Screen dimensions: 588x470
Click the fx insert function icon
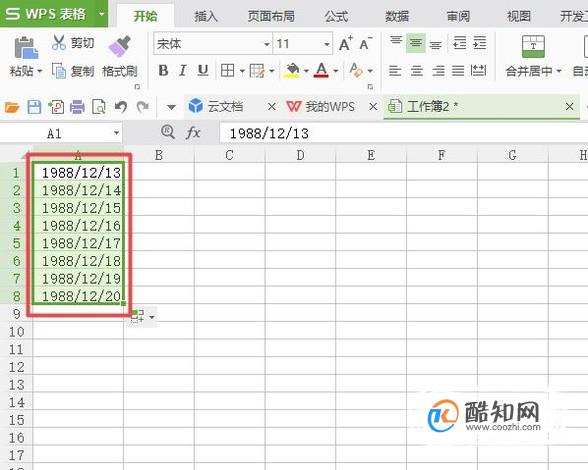(x=193, y=132)
